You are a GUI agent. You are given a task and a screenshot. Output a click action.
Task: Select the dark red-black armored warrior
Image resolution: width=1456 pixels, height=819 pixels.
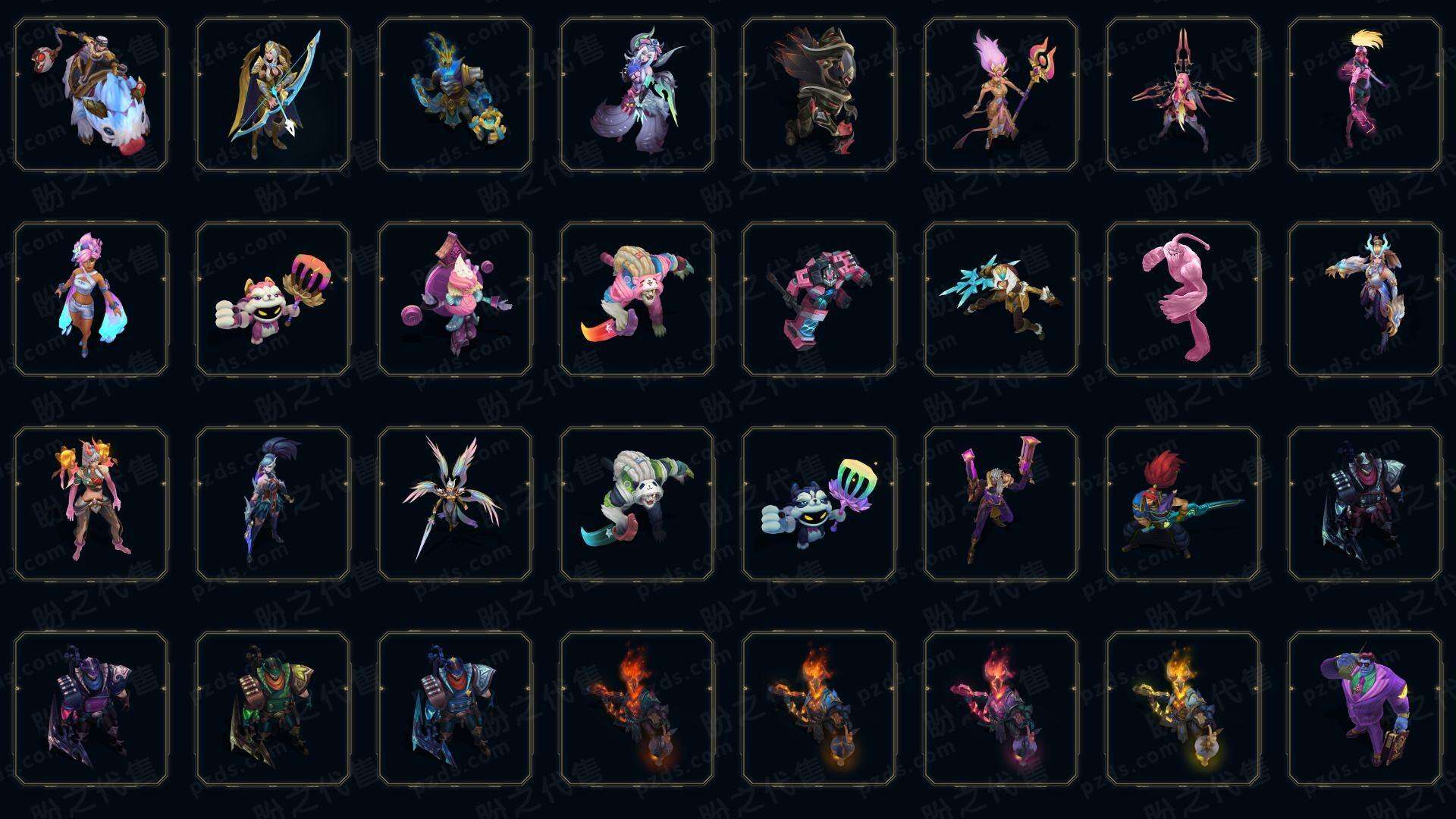point(819,95)
